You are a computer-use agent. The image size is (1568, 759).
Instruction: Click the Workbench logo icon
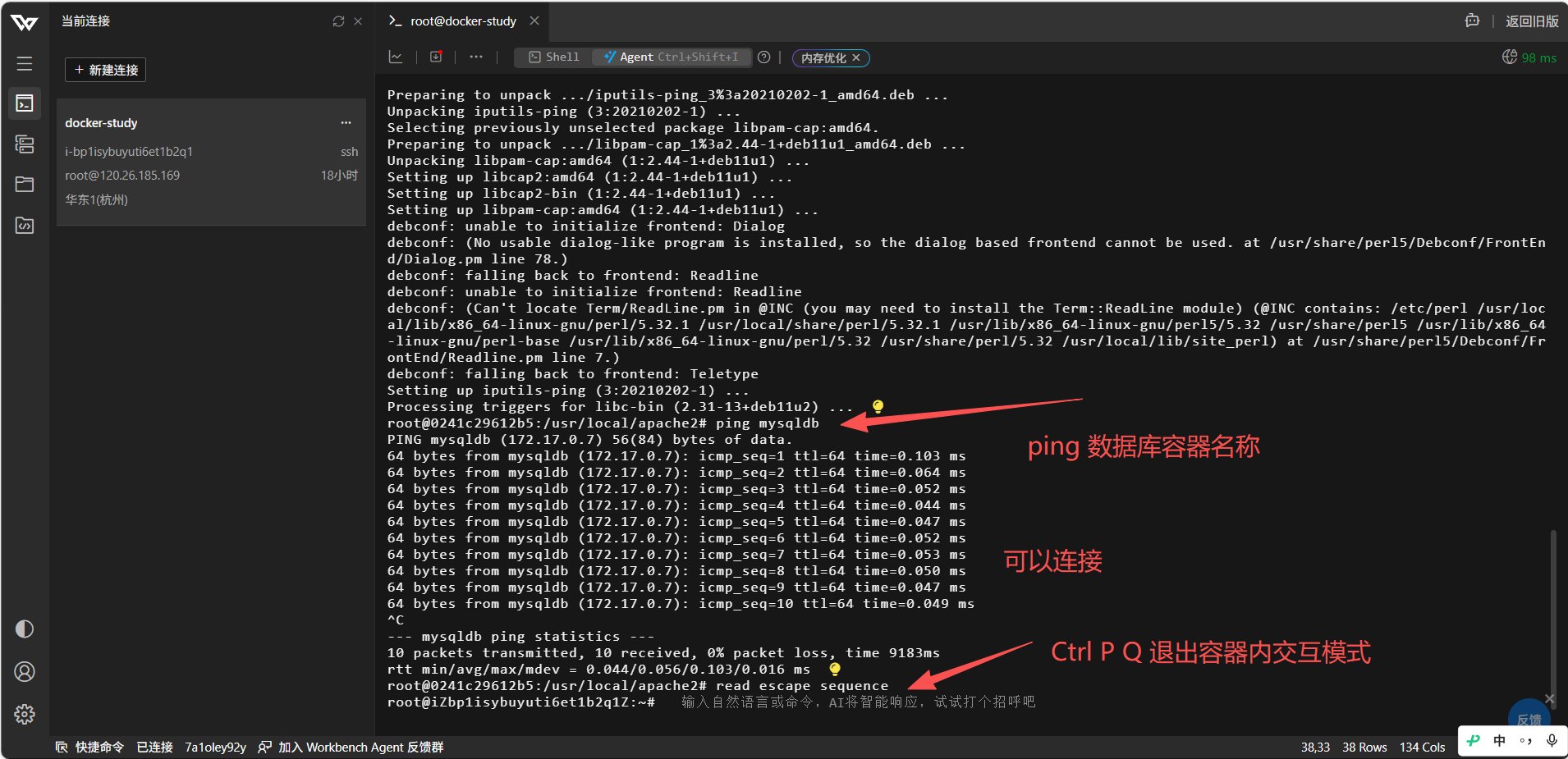25,22
